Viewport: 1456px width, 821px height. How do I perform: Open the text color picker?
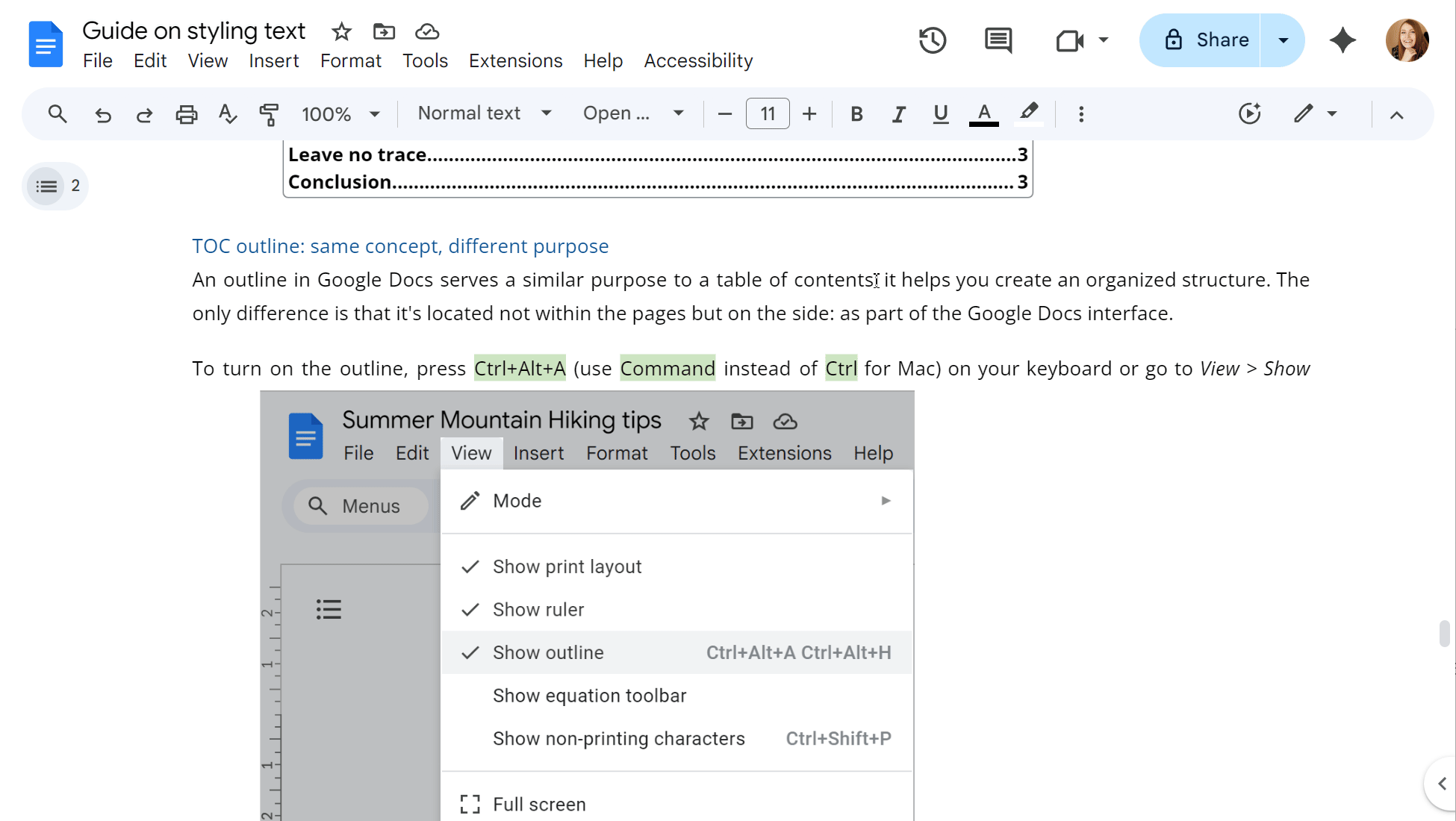click(x=984, y=114)
